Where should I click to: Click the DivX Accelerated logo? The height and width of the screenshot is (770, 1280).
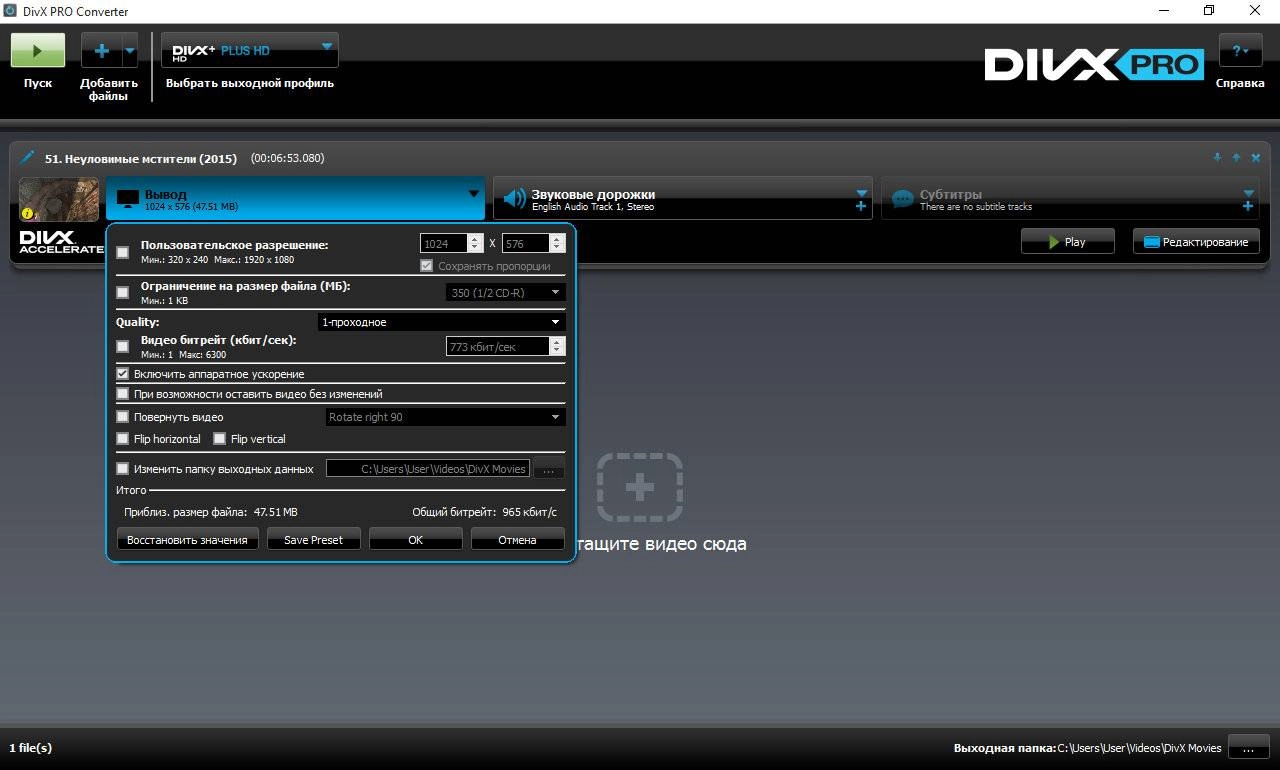pyautogui.click(x=61, y=241)
